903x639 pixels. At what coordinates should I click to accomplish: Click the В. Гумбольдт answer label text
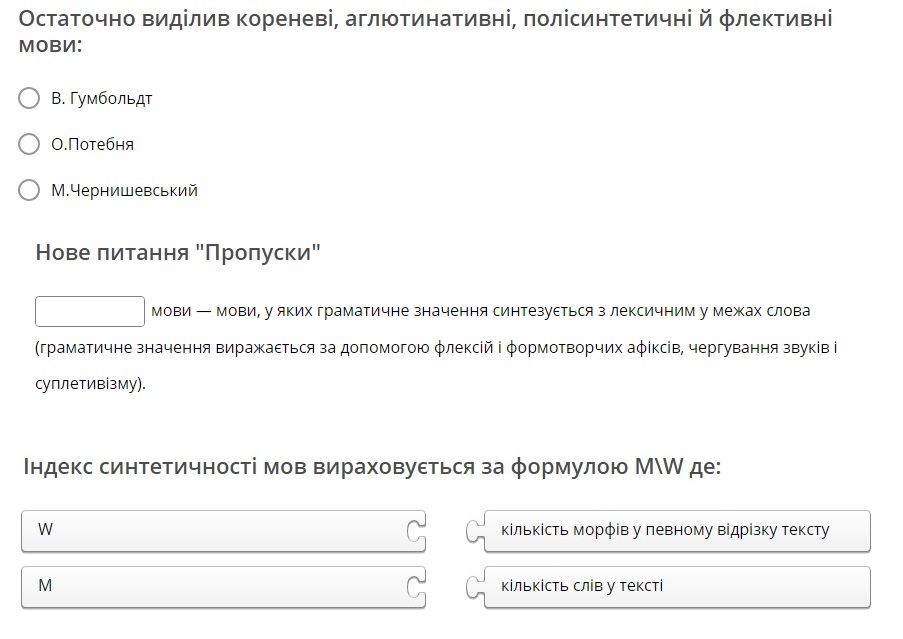(101, 98)
